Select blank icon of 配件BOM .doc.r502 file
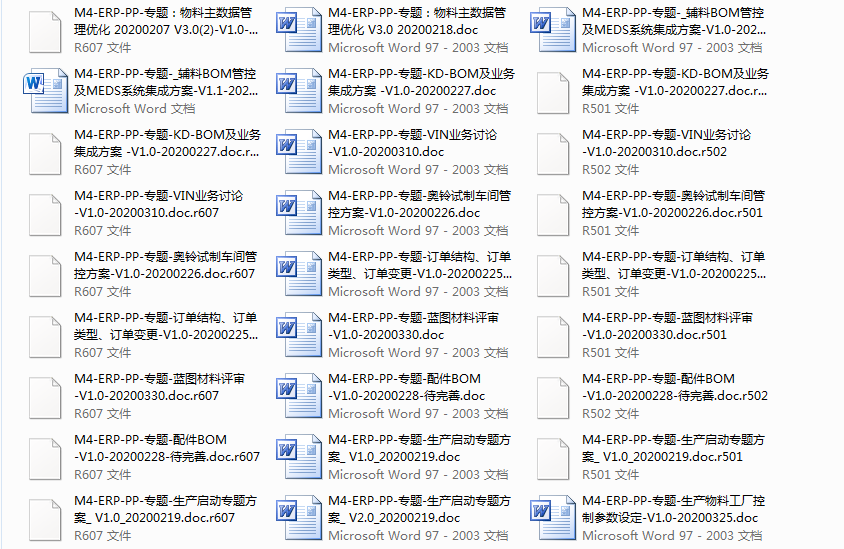The width and height of the screenshot is (844, 549). pos(553,397)
